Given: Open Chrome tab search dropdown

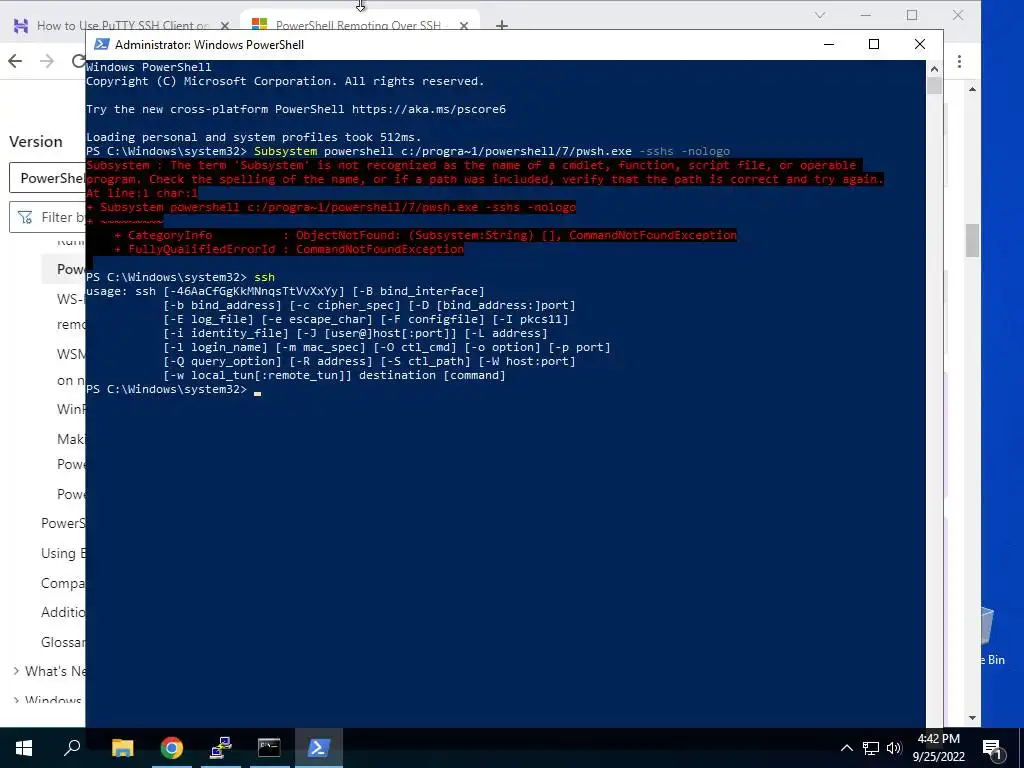Looking at the screenshot, I should [x=820, y=15].
